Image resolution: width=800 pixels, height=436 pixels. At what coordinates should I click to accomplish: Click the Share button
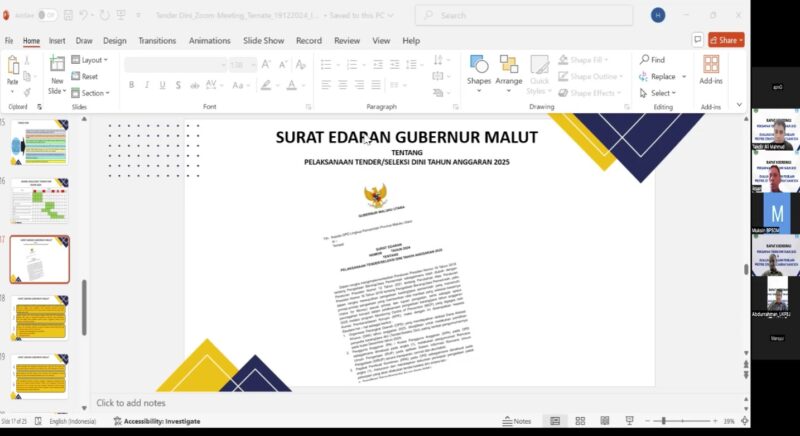726,40
